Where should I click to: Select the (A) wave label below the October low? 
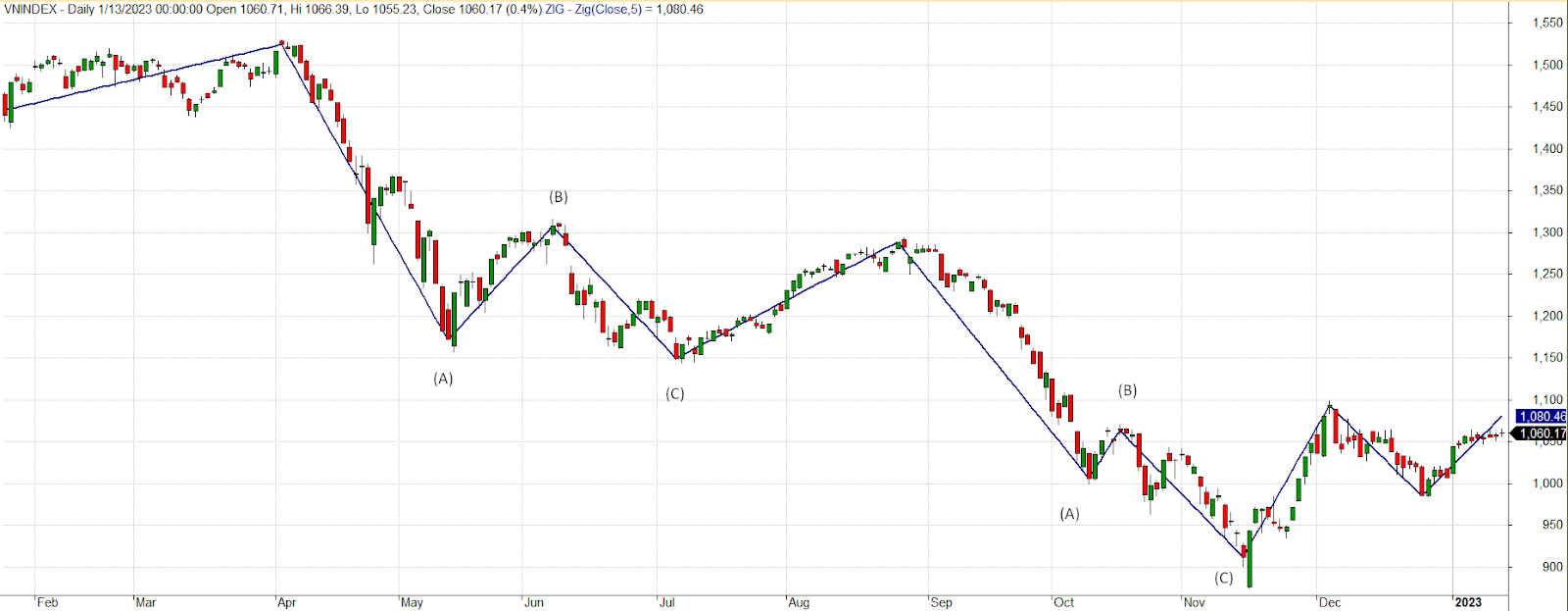1069,514
